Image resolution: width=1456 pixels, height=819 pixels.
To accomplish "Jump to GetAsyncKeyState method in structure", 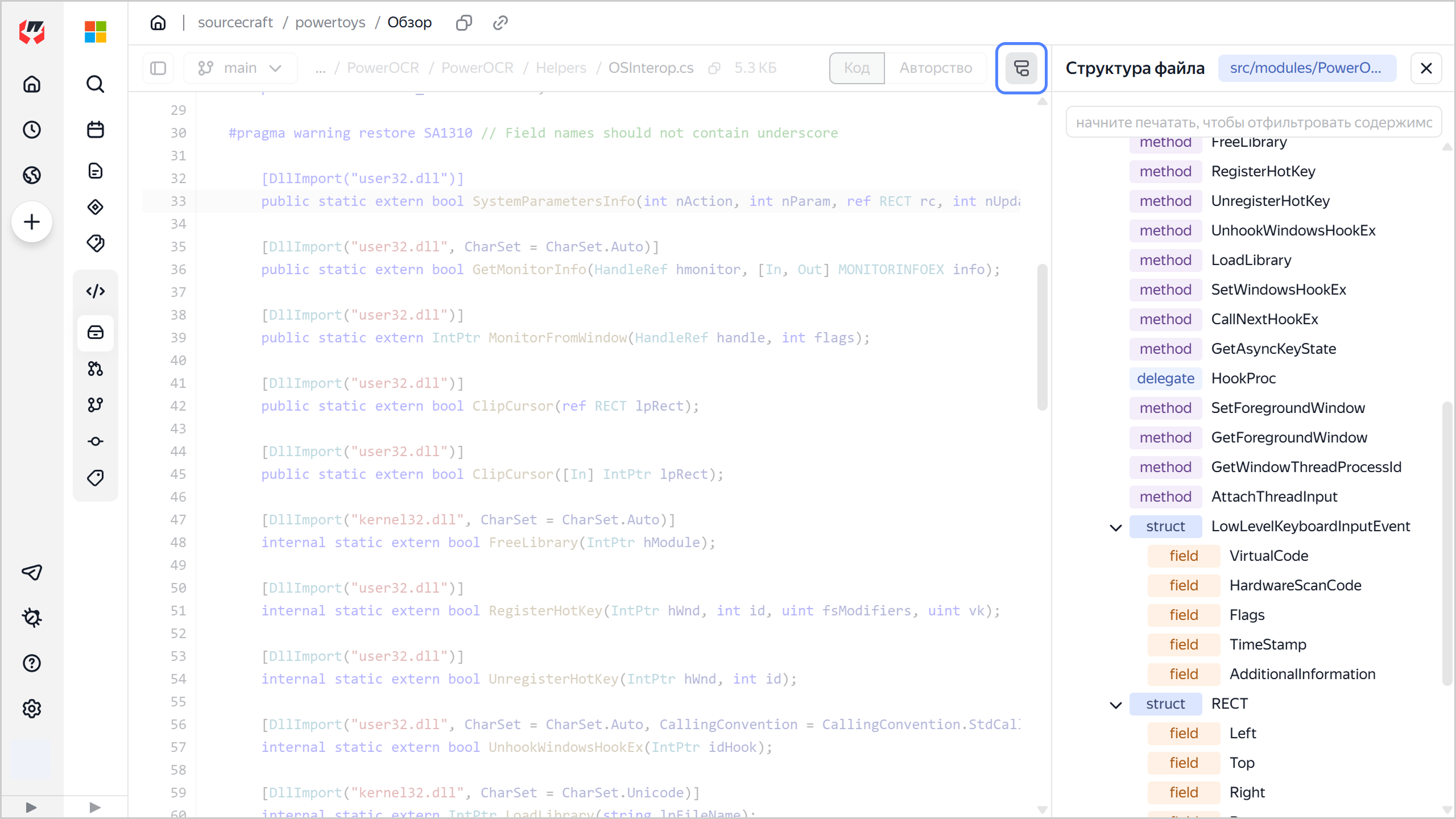I will tap(1273, 349).
